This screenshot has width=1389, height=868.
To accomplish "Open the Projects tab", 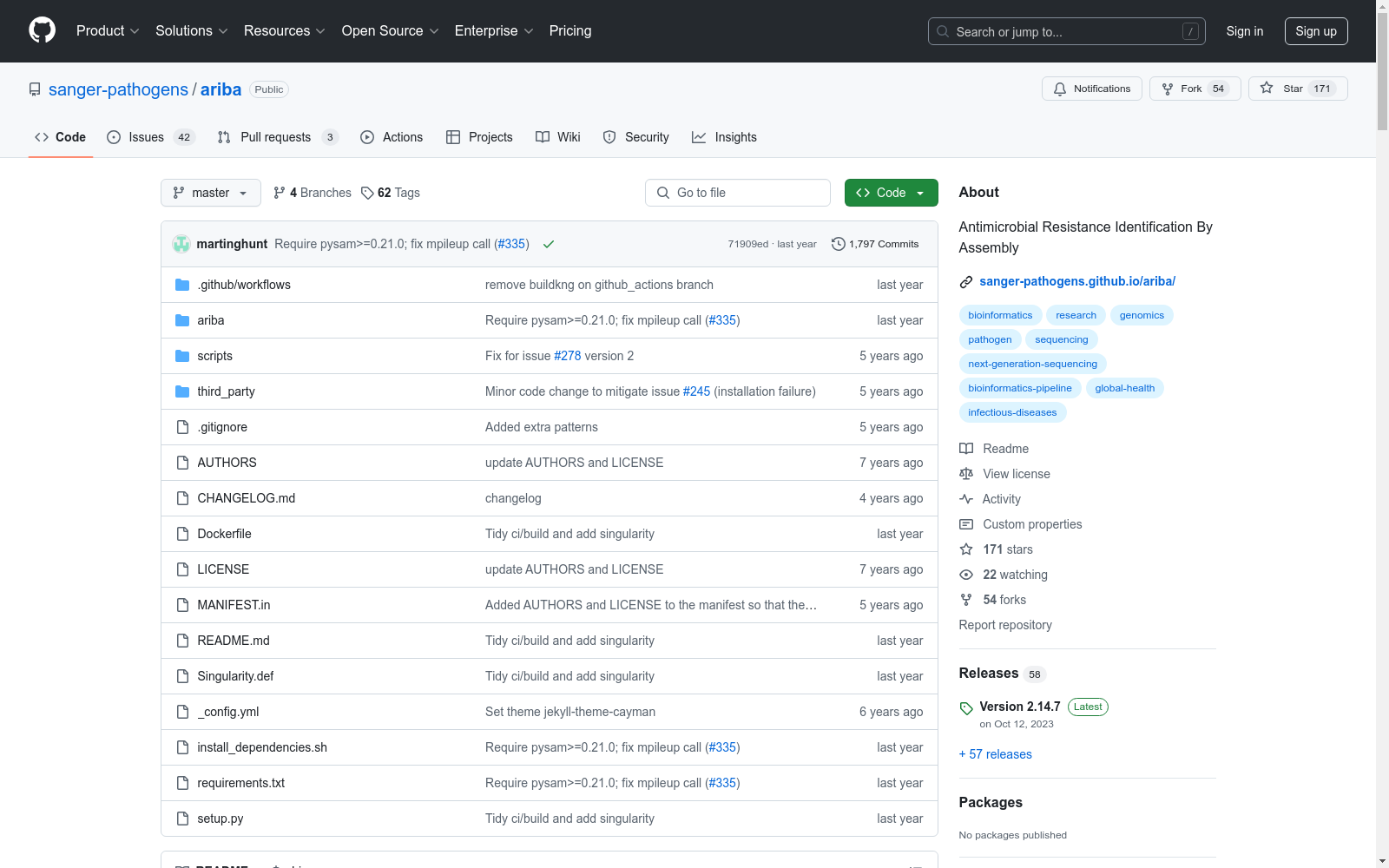I will (x=479, y=137).
